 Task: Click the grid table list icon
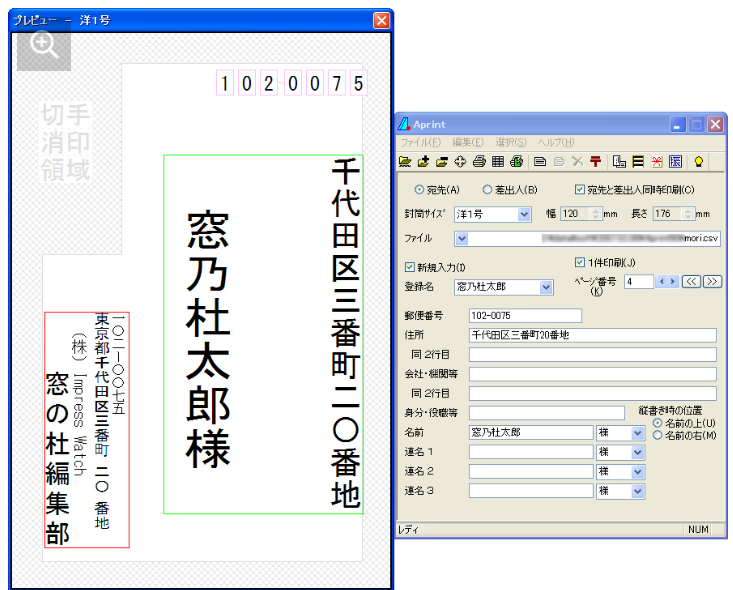point(498,162)
